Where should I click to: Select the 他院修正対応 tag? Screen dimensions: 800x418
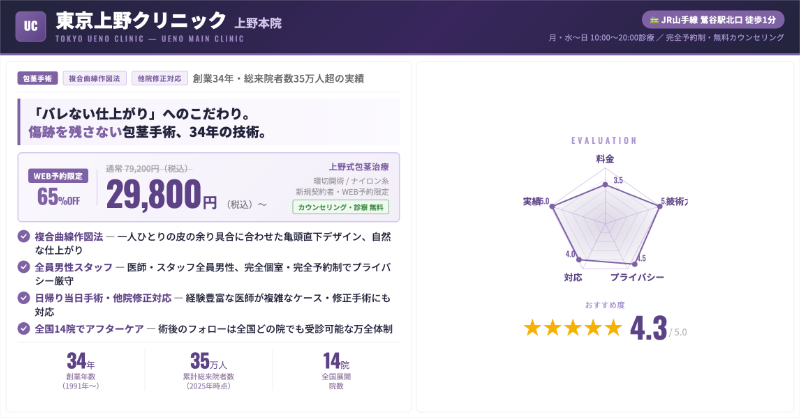(x=158, y=78)
